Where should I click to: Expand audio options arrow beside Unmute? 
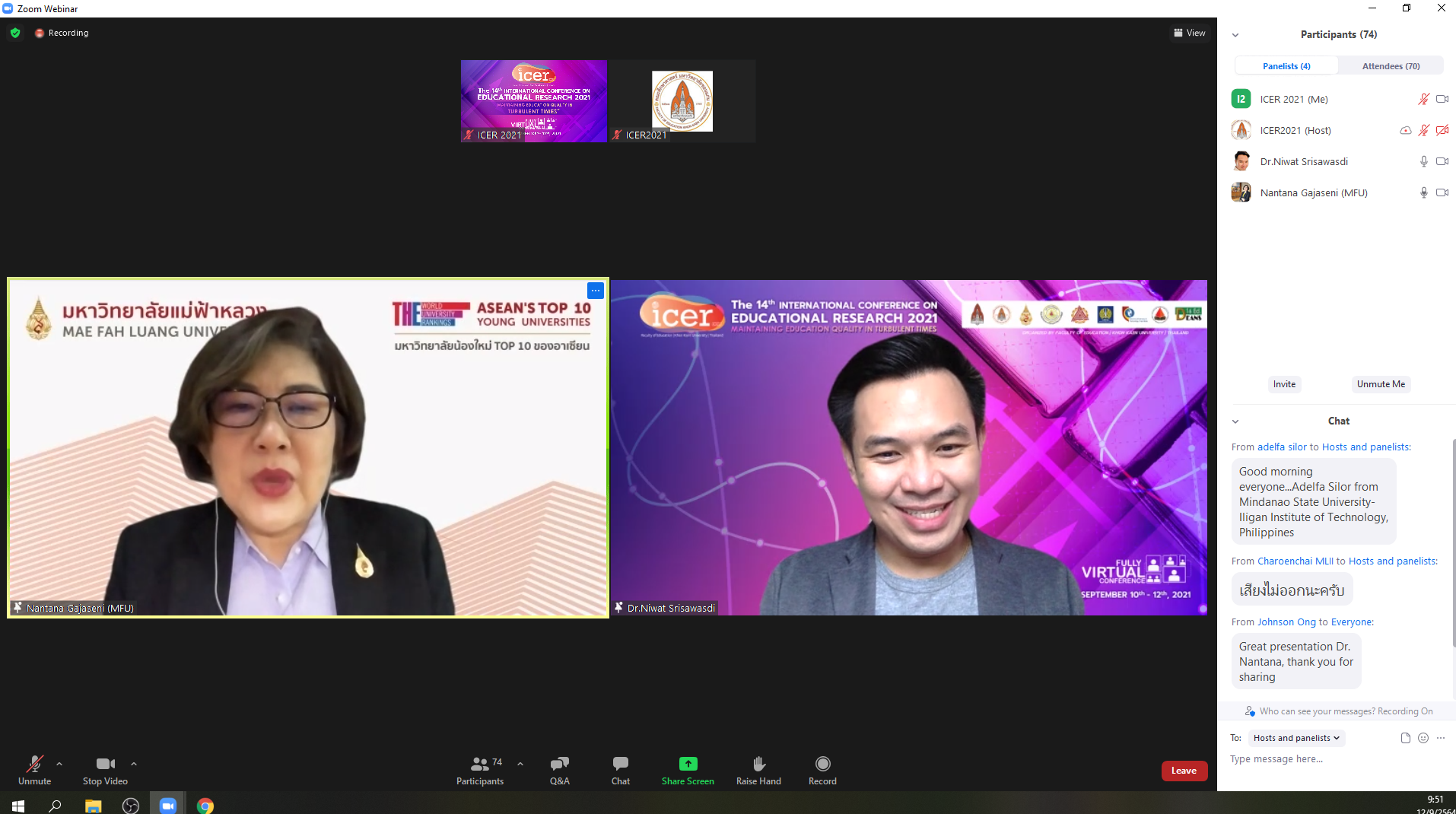pos(59,764)
